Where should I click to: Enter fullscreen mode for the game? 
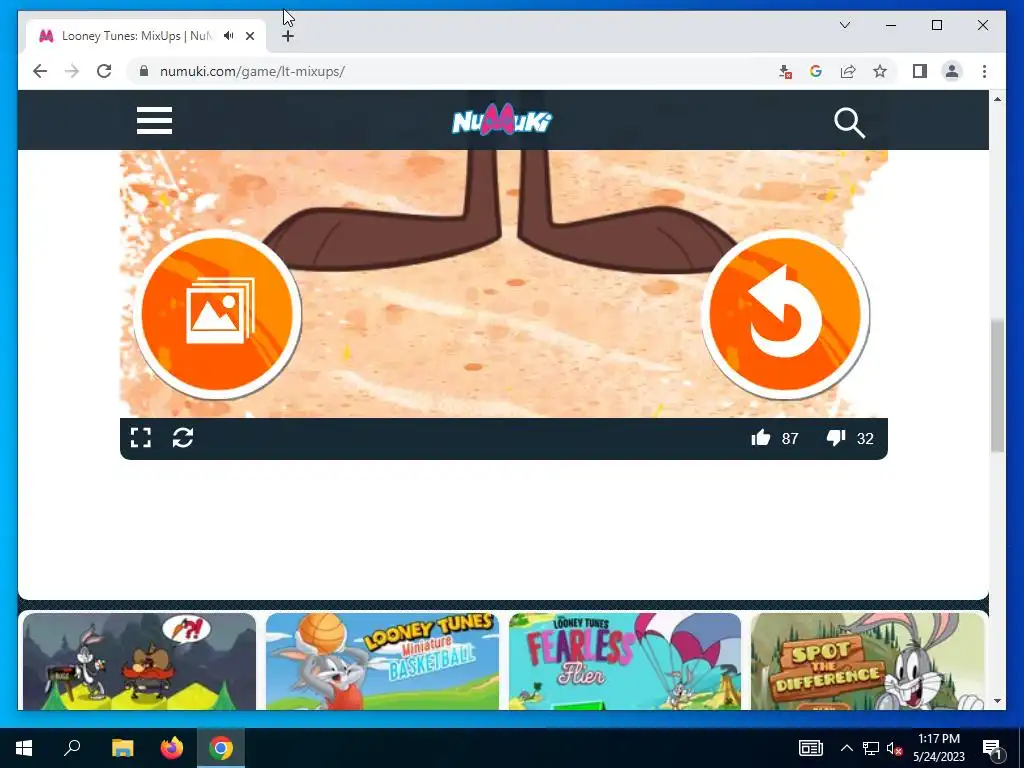pos(140,438)
